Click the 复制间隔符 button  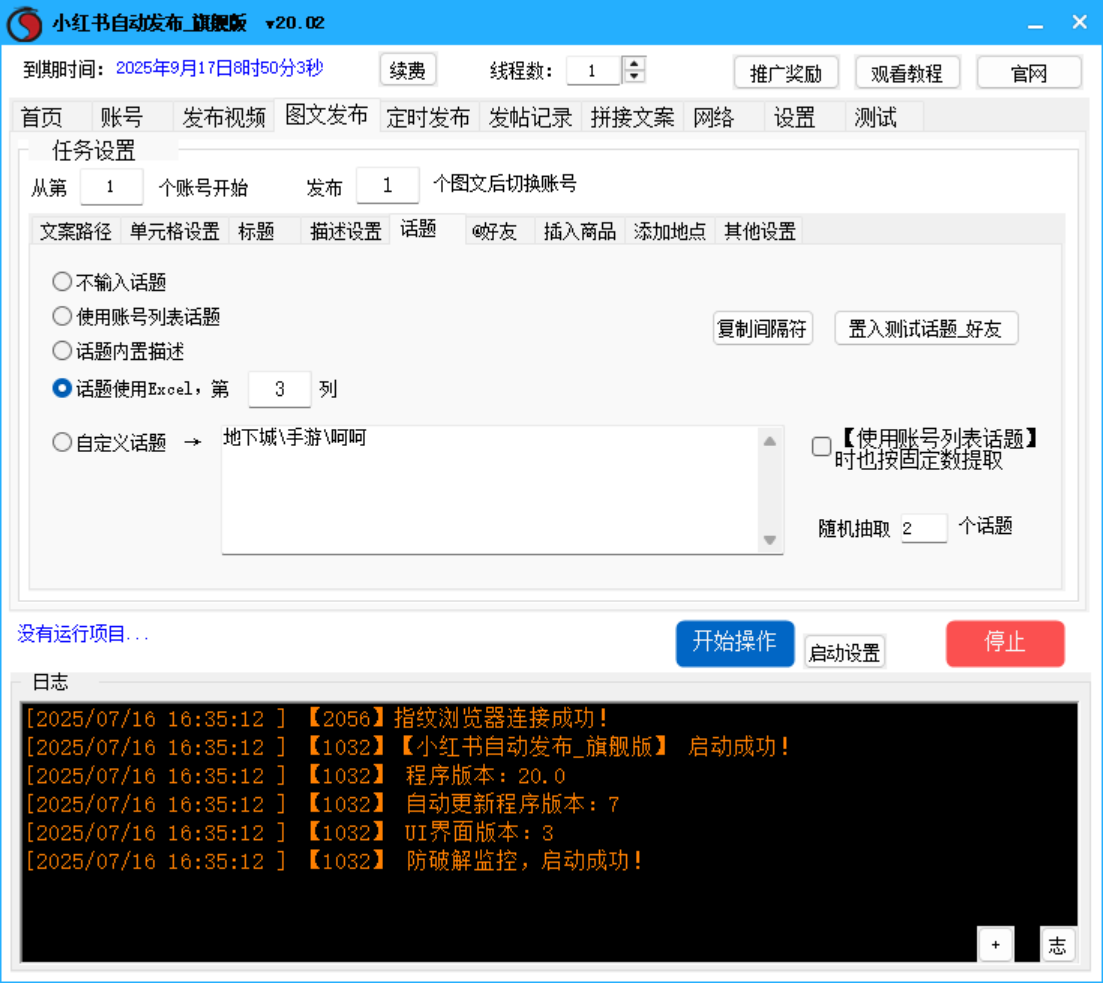(763, 329)
